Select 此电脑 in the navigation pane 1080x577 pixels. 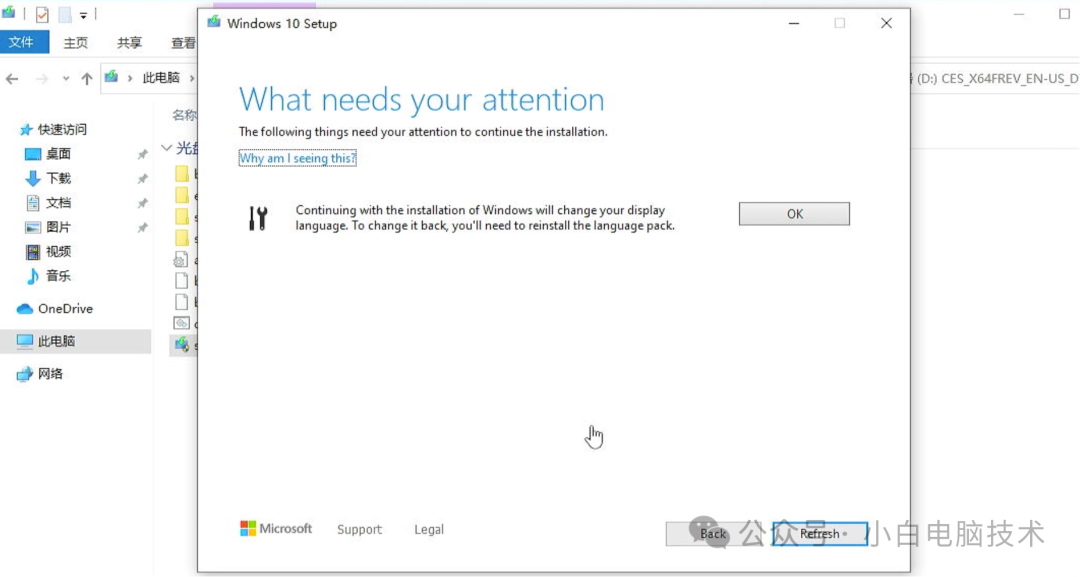pyautogui.click(x=76, y=342)
